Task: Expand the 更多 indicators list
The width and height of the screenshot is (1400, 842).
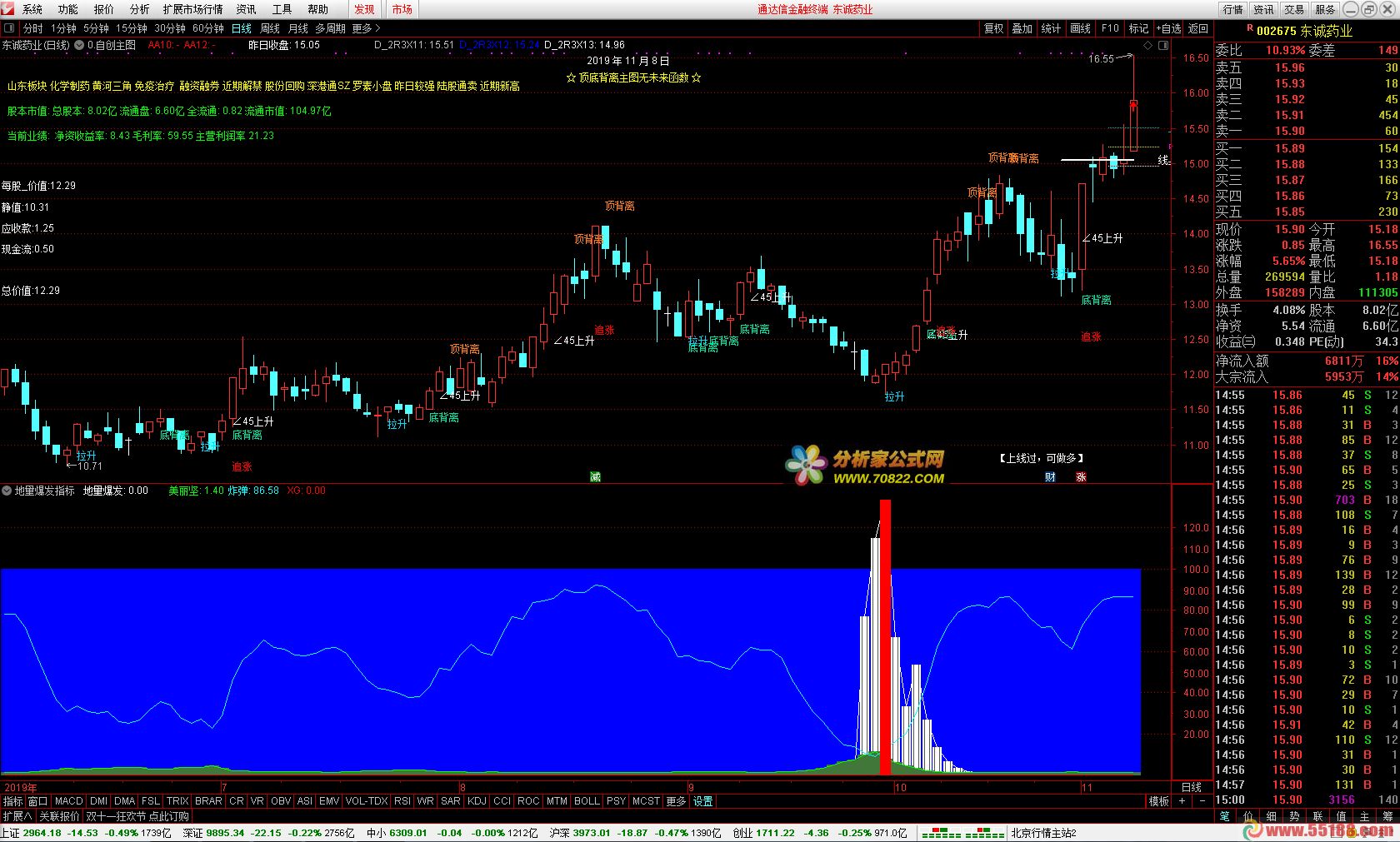Action: pos(676,801)
